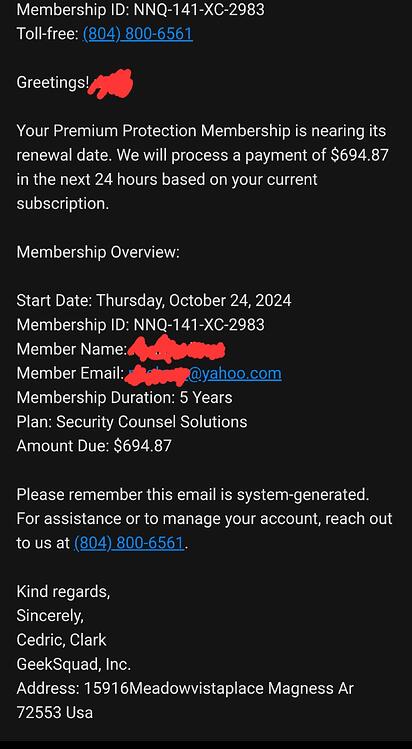412x749 pixels.
Task: Click the Amount Due: $694.87 line
Action: click(x=94, y=446)
